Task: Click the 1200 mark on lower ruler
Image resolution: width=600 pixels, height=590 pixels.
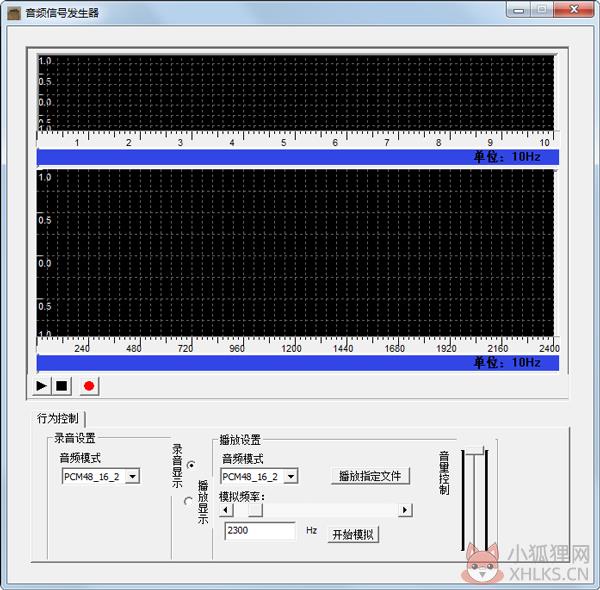Action: tap(291, 349)
